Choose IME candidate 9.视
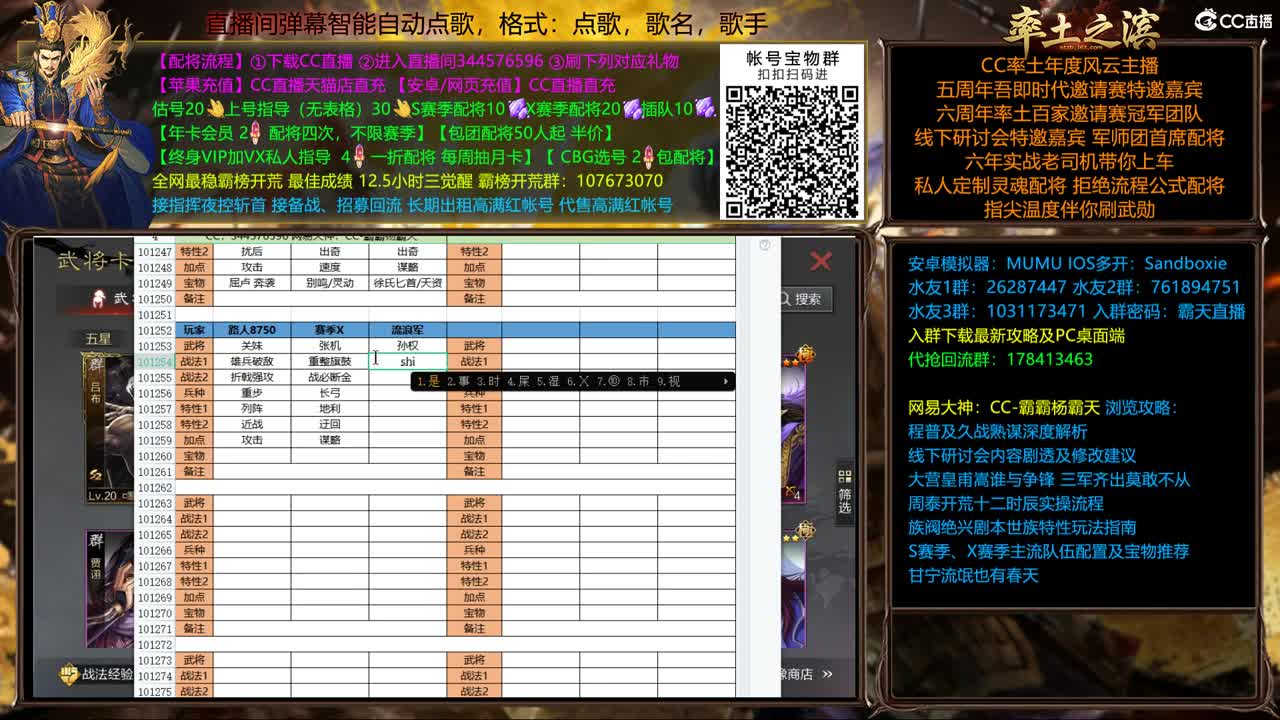 coord(668,381)
